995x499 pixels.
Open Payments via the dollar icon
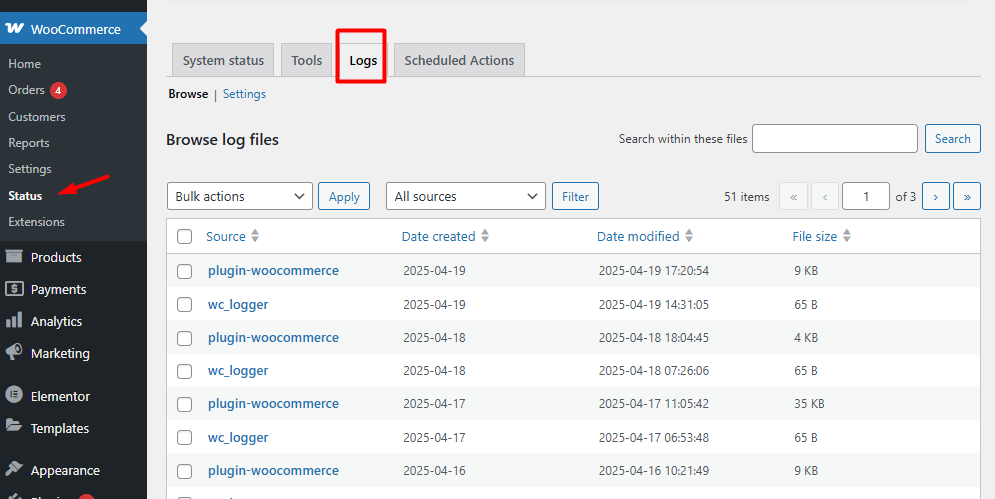point(14,289)
